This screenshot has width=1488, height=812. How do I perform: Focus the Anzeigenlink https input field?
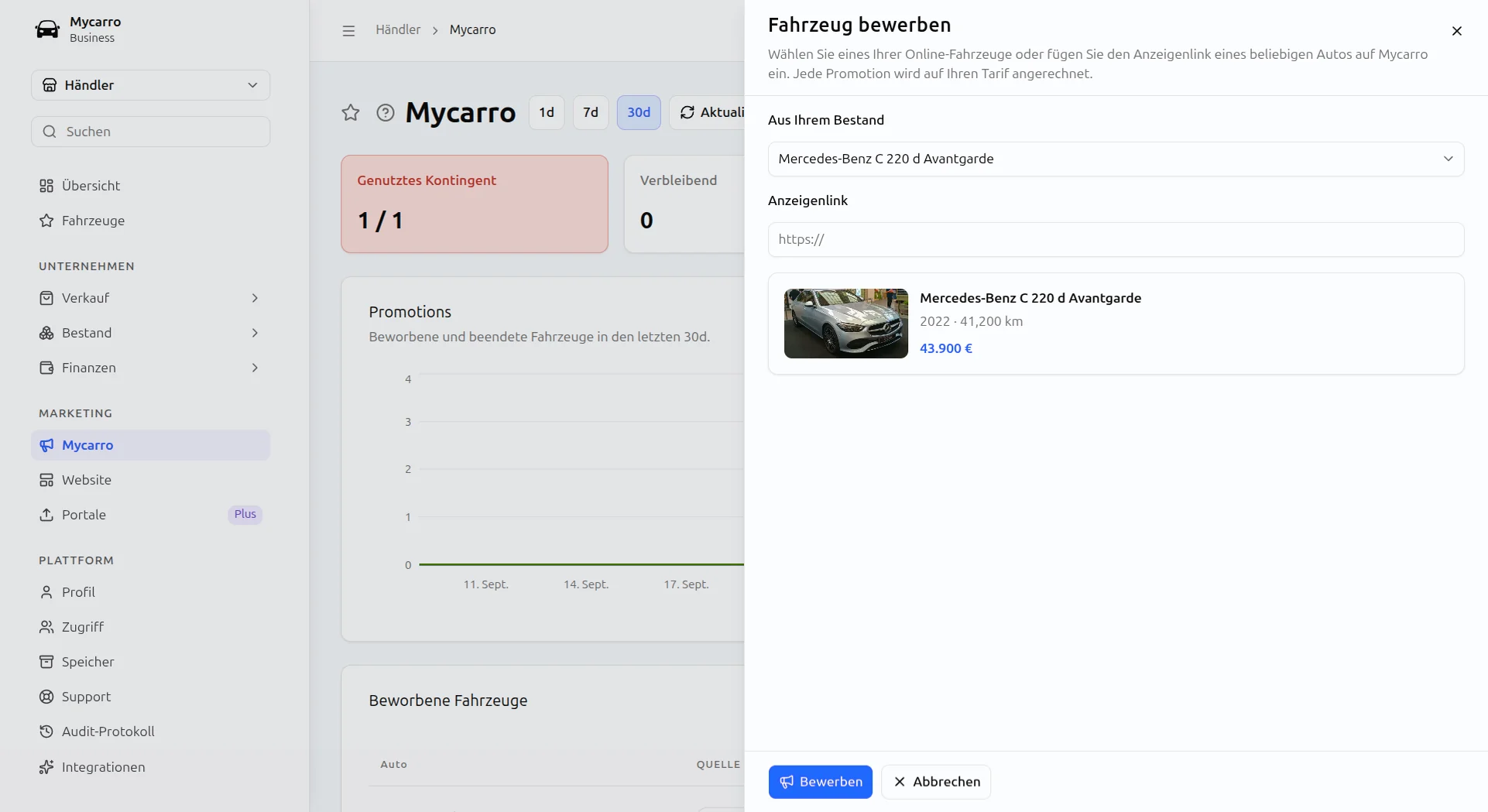tap(1116, 239)
